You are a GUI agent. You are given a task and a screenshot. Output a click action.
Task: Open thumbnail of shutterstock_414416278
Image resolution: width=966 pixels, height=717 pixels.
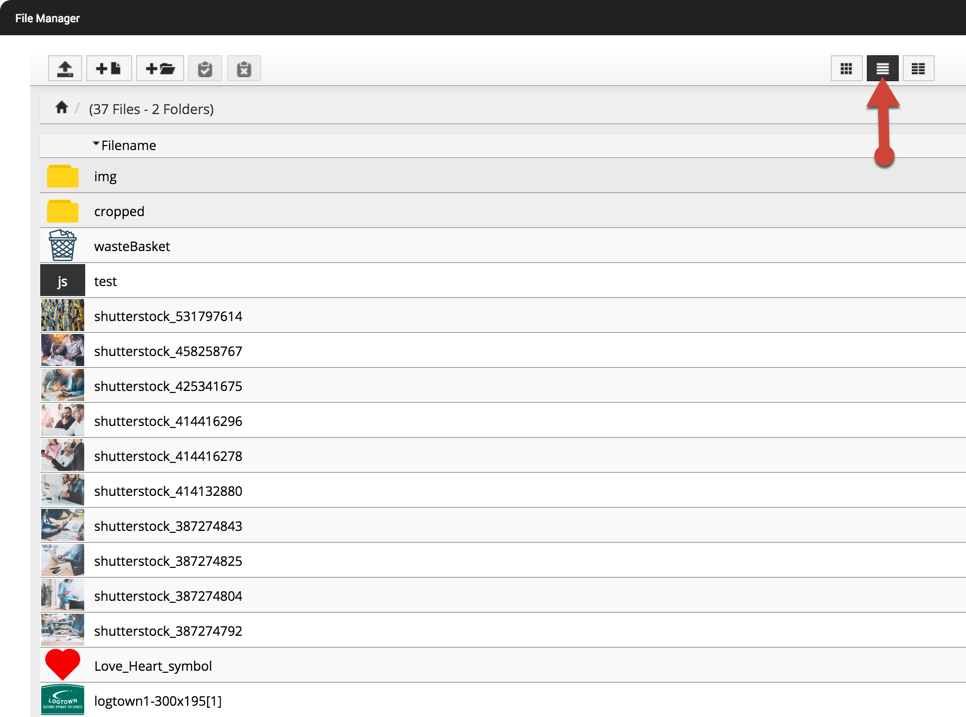pos(63,456)
